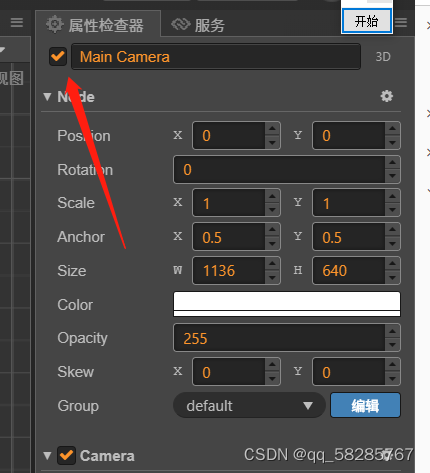Open the white Color swatch picker
The image size is (430, 473).
[287, 304]
